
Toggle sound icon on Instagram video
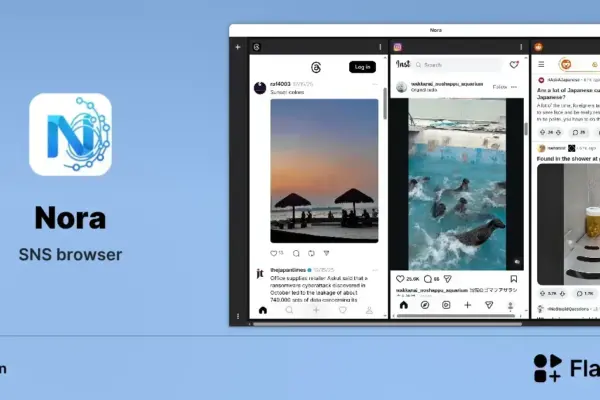click(x=517, y=262)
